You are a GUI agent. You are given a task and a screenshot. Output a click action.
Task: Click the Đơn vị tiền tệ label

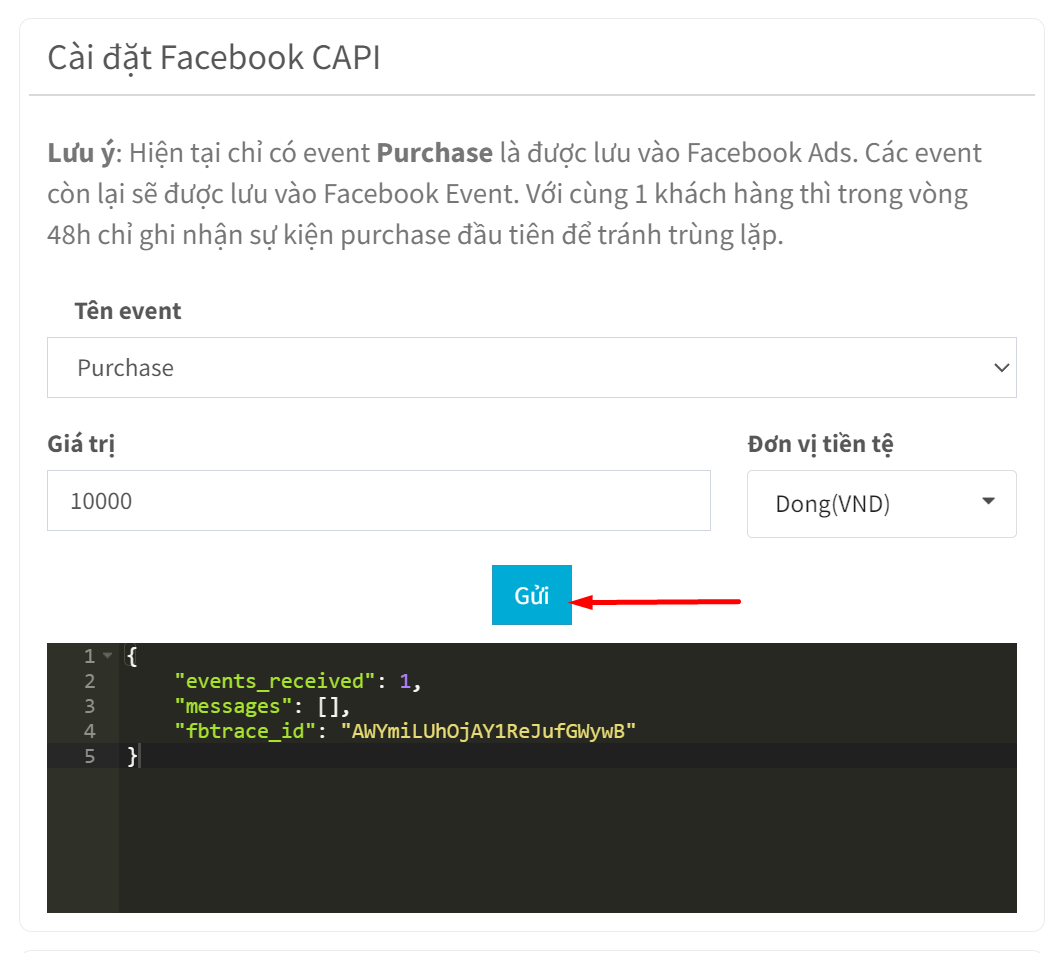(820, 444)
